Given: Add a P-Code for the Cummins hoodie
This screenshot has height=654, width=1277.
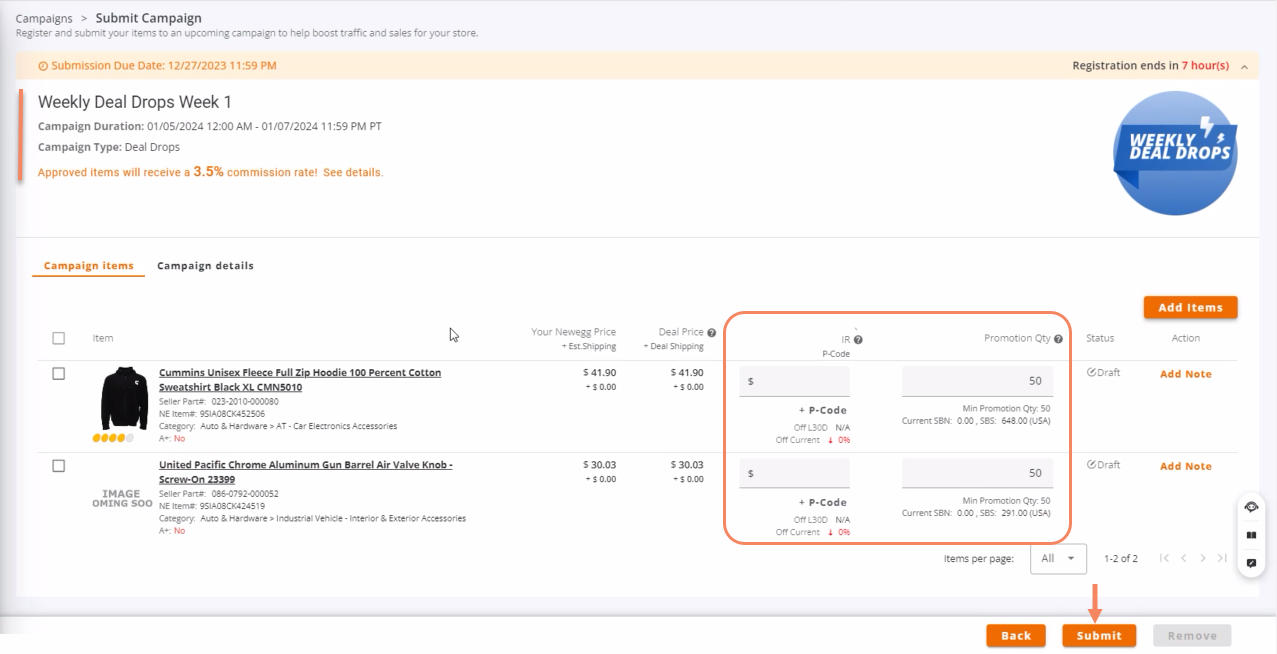Looking at the screenshot, I should click(822, 410).
